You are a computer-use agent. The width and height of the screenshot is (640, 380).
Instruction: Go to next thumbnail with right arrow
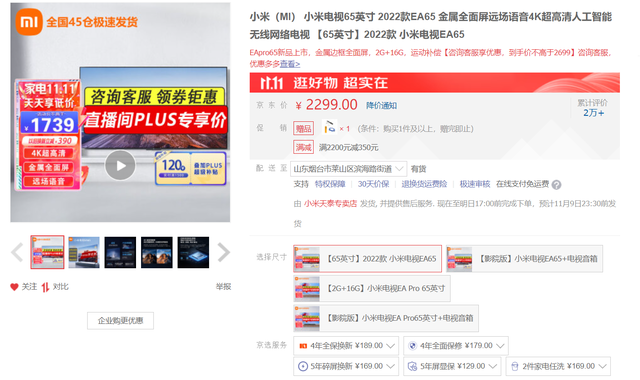(223, 252)
